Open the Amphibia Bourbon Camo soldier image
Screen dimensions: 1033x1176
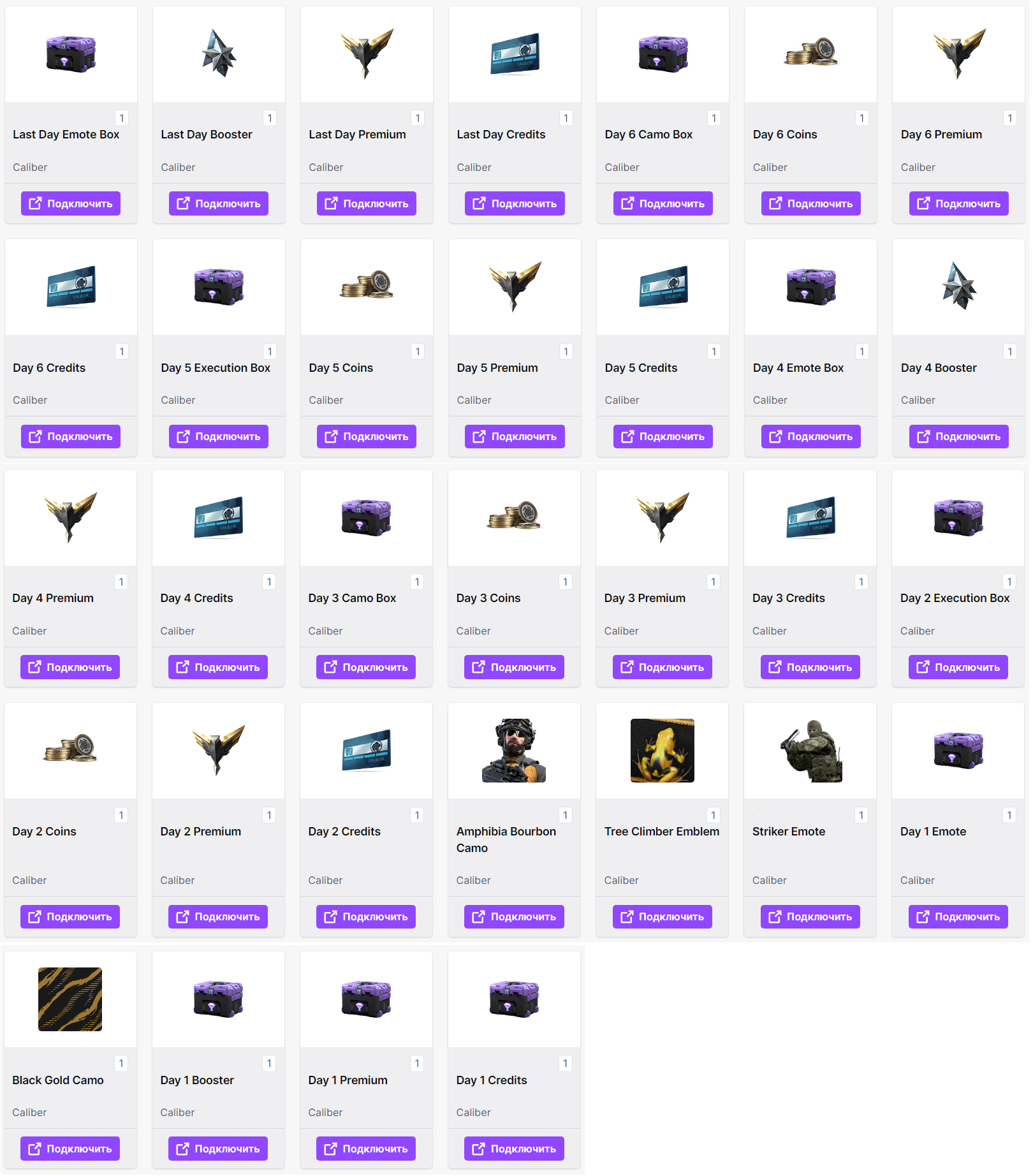tap(514, 751)
